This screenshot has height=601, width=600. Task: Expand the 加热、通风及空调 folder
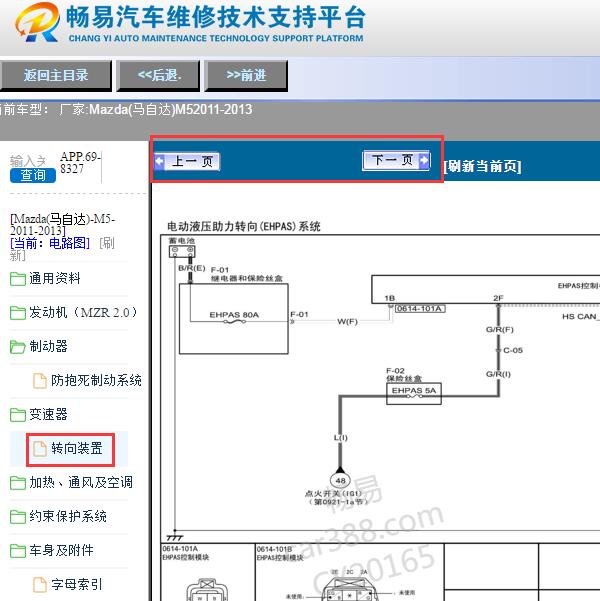(81, 482)
